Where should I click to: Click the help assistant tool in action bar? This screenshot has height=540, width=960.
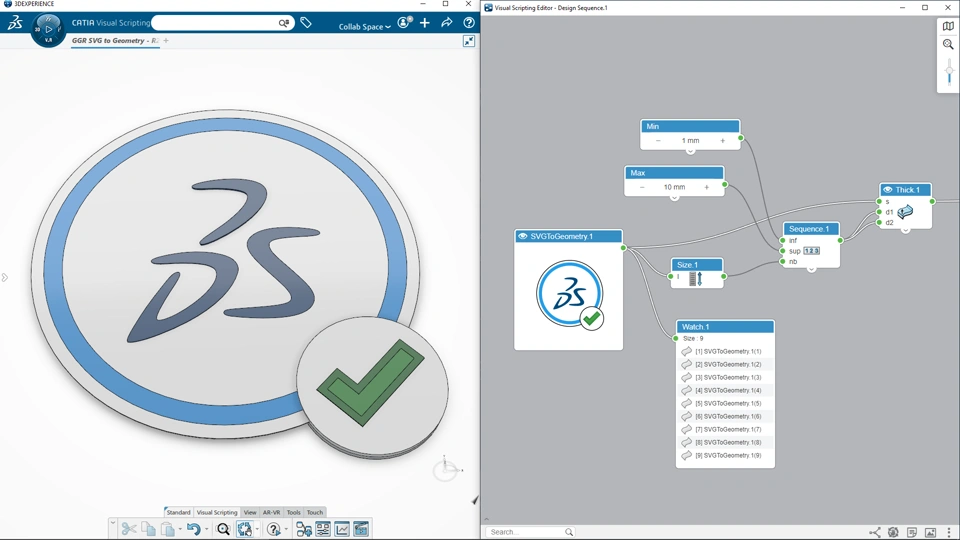(274, 529)
